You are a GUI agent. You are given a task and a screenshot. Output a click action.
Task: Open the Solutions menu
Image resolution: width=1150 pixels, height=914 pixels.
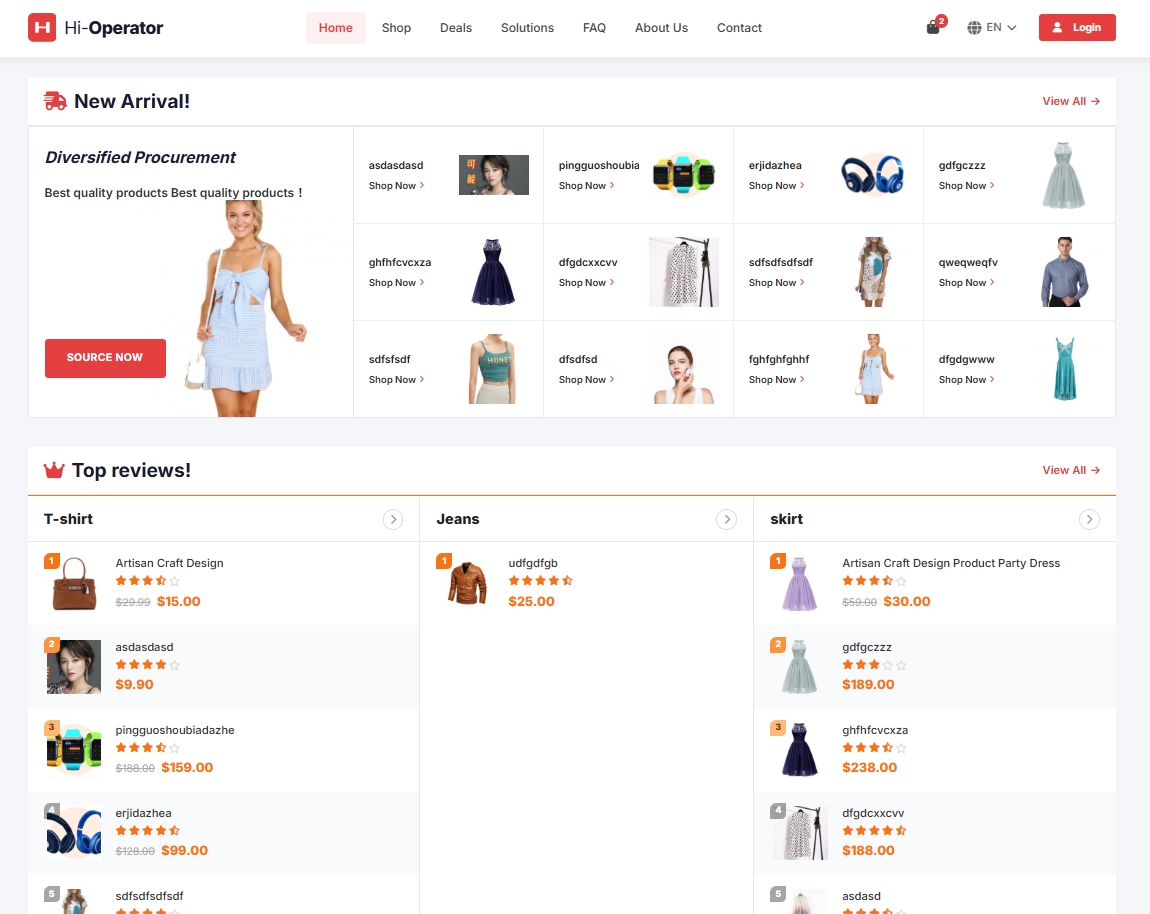[527, 28]
